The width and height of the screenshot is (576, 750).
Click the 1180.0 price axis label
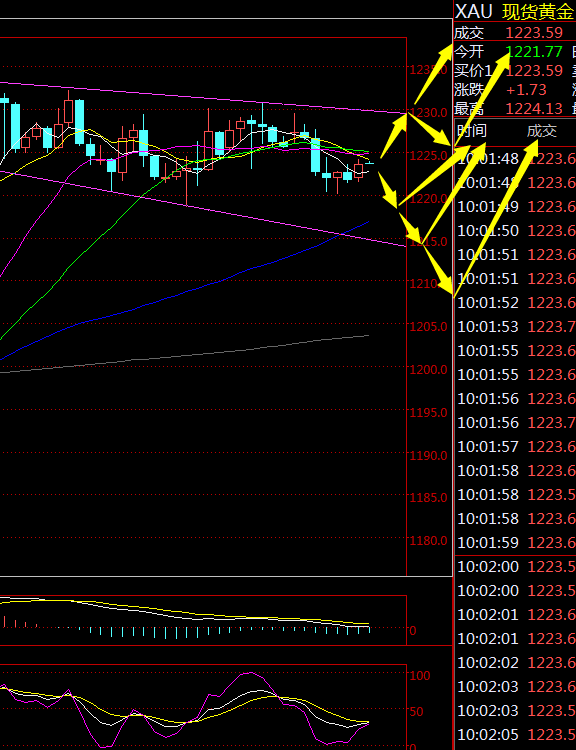[x=428, y=540]
